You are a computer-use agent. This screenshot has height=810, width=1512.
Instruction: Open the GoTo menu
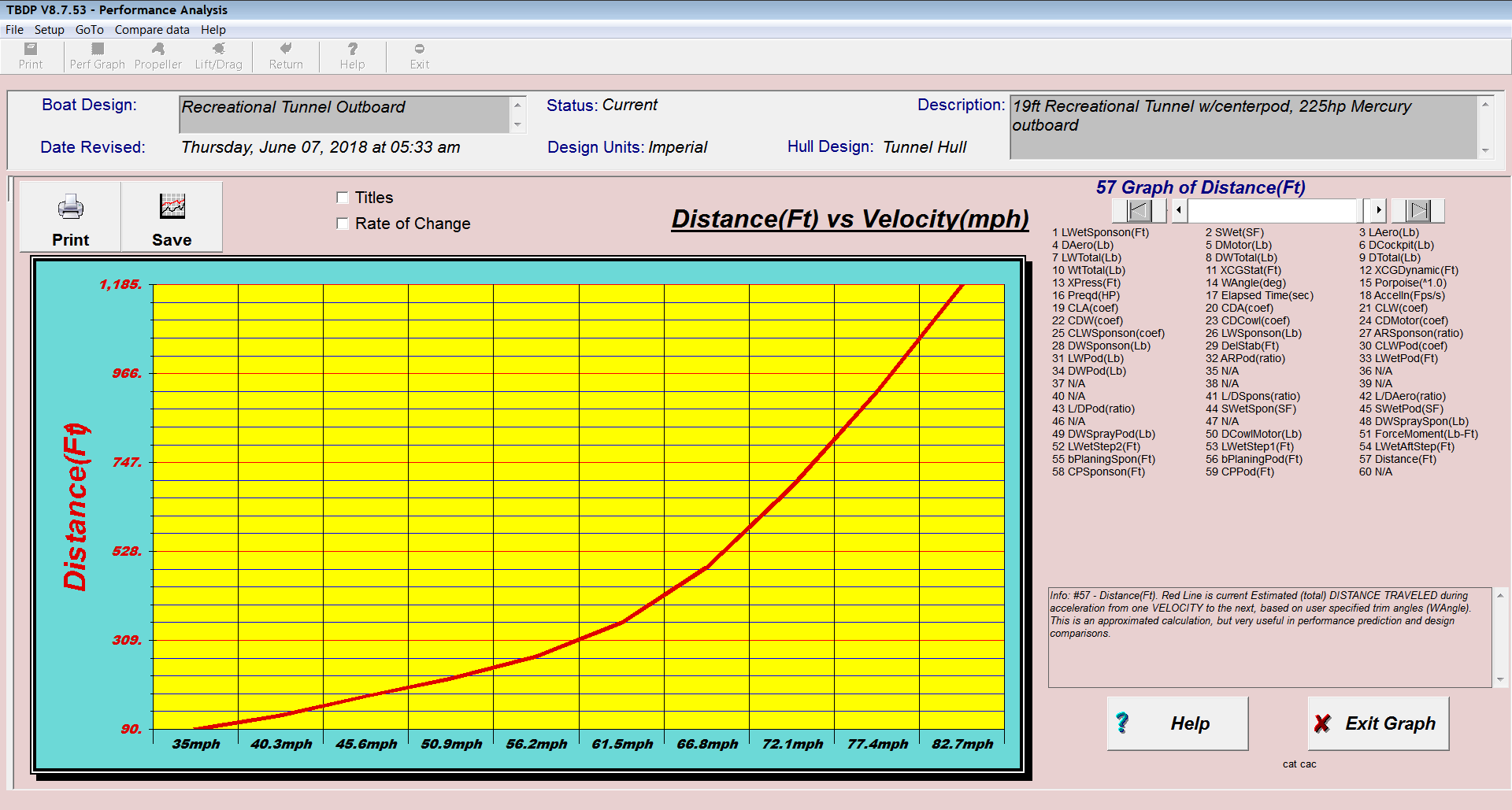pyautogui.click(x=89, y=30)
